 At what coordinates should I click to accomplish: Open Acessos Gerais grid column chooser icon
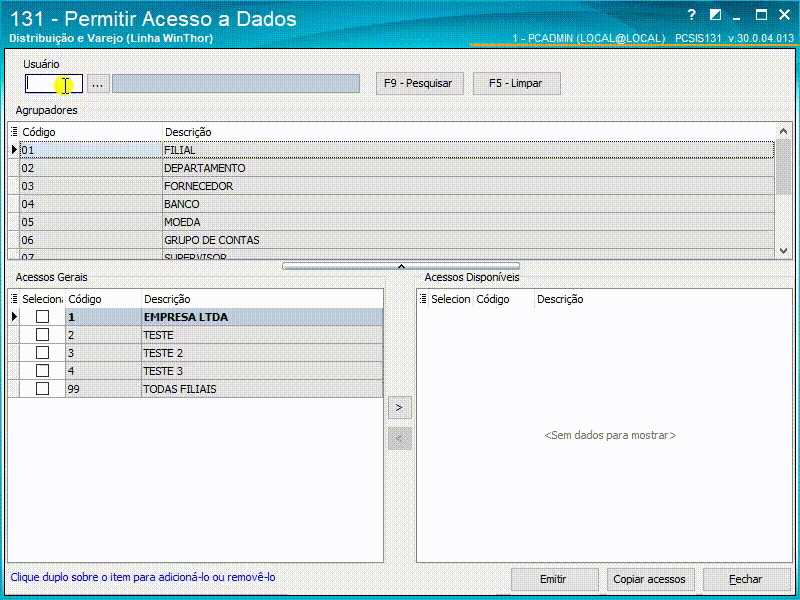[x=14, y=299]
